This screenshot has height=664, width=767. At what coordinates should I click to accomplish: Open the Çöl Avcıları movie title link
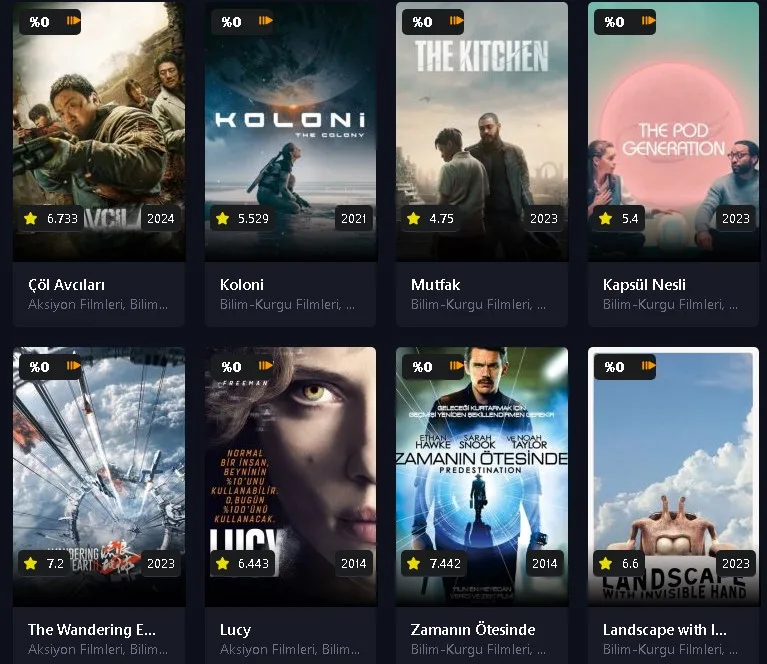click(x=67, y=285)
